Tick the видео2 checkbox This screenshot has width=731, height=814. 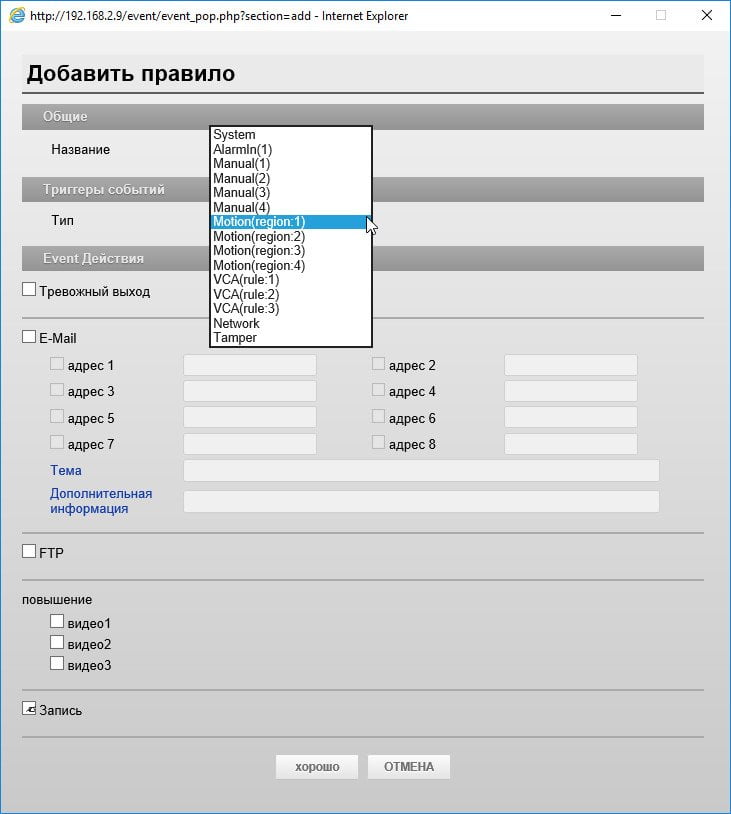click(x=57, y=643)
